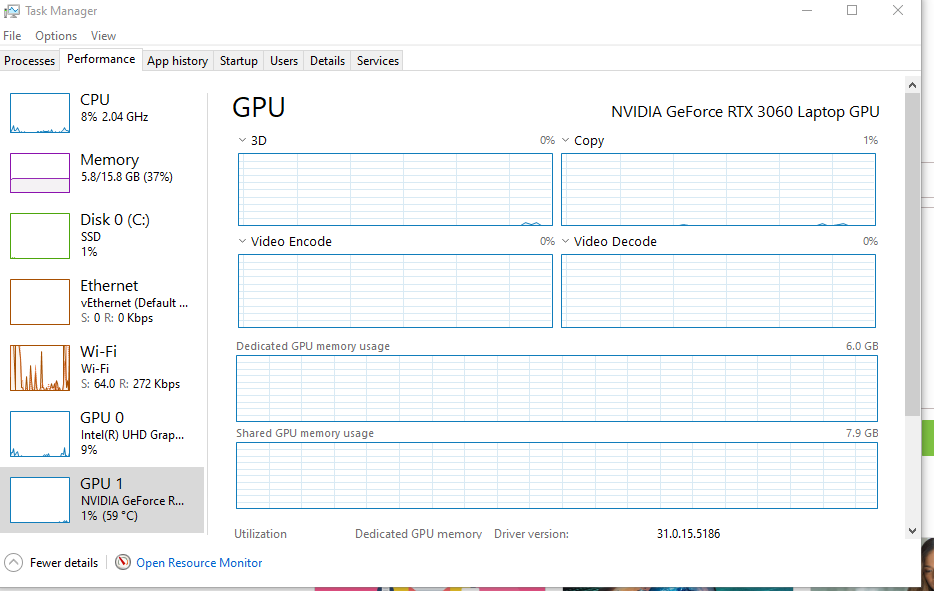This screenshot has width=934, height=591.
Task: Open the Options menu
Action: pos(56,36)
